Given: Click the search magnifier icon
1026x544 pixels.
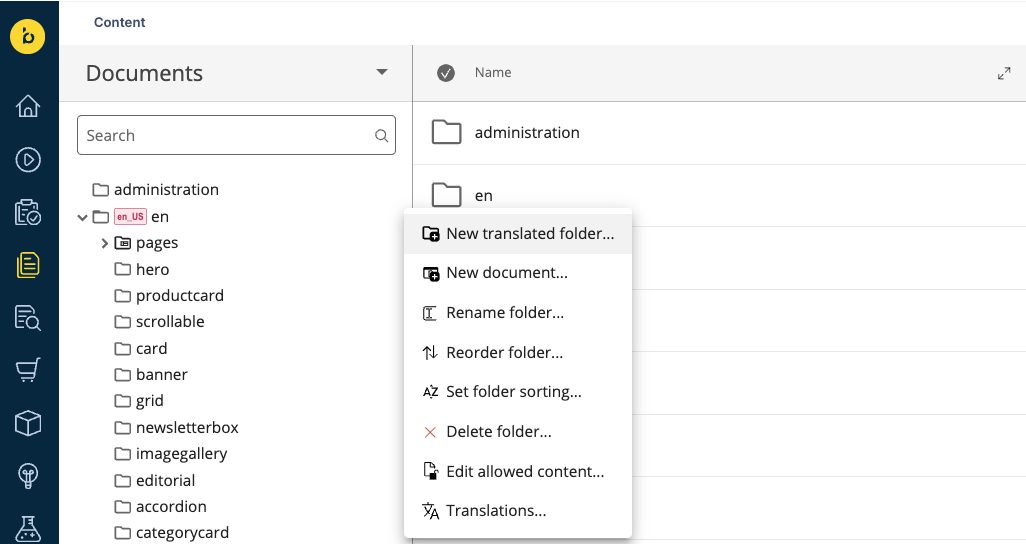Looking at the screenshot, I should (x=381, y=136).
